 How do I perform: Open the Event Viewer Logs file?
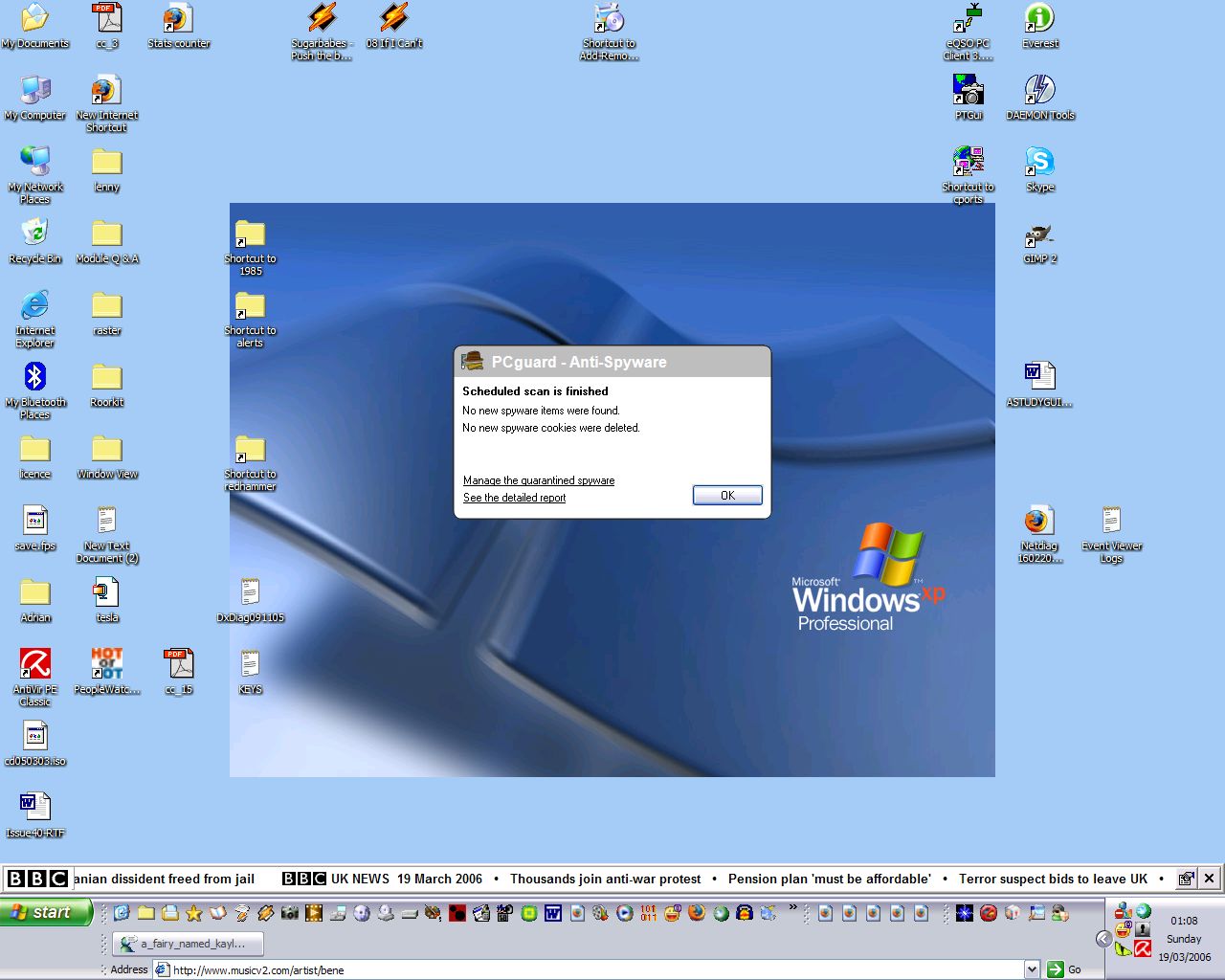(x=1111, y=535)
